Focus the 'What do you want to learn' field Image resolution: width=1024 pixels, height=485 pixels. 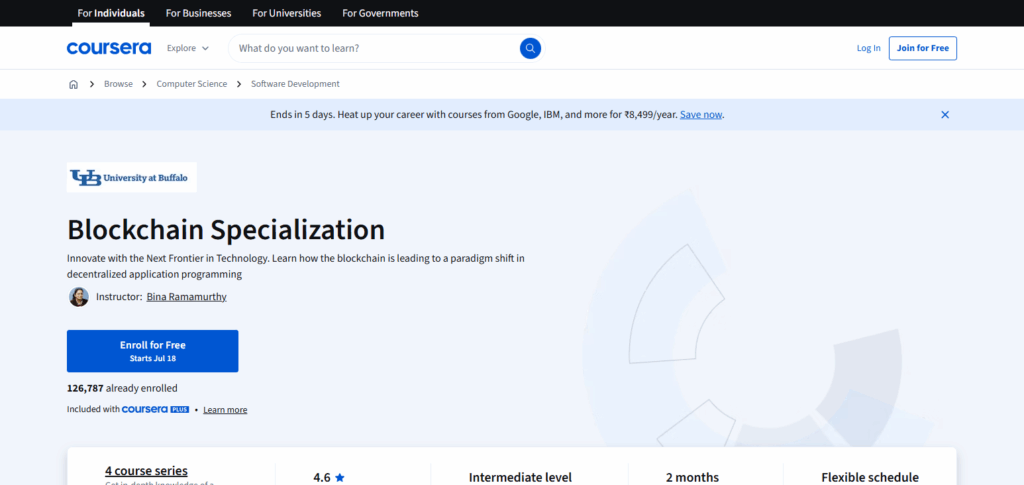[x=375, y=48]
